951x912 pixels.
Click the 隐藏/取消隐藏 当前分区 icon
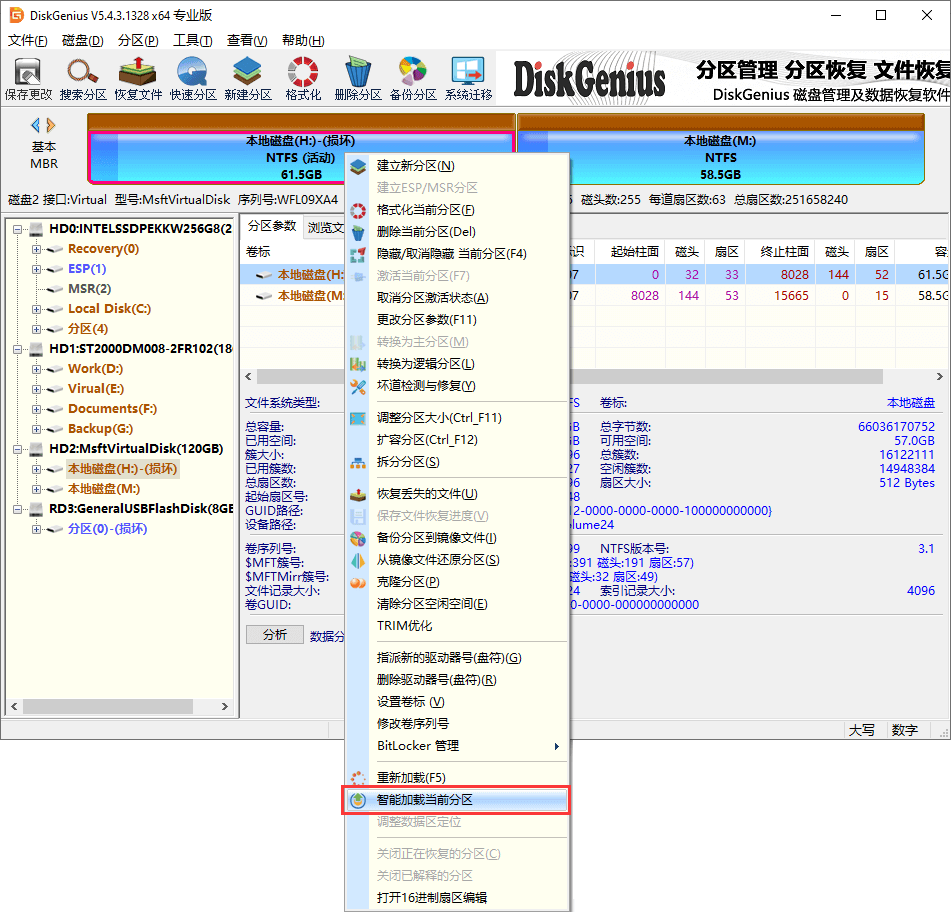[358, 254]
